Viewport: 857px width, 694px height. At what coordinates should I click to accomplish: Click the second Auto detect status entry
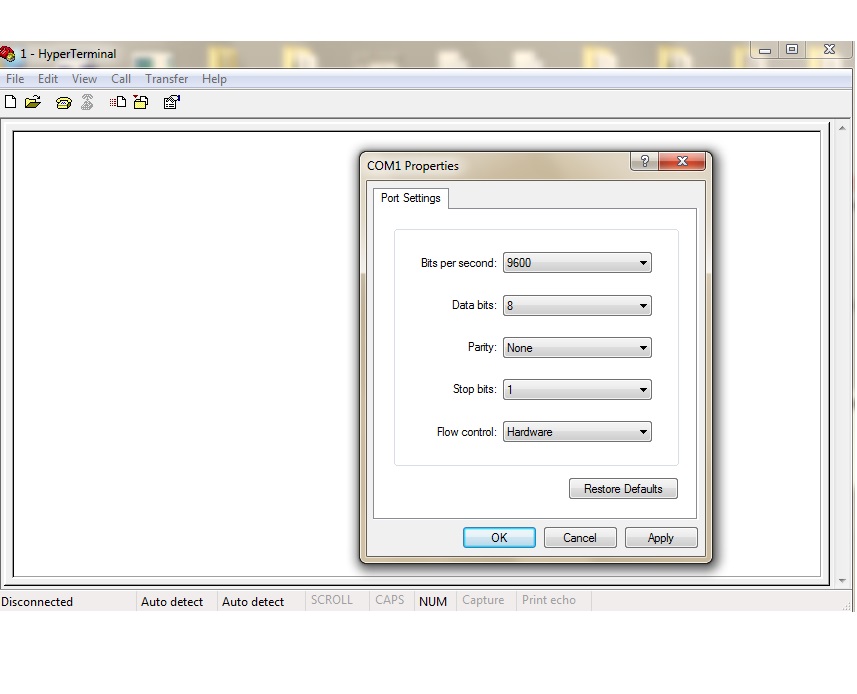click(x=253, y=602)
